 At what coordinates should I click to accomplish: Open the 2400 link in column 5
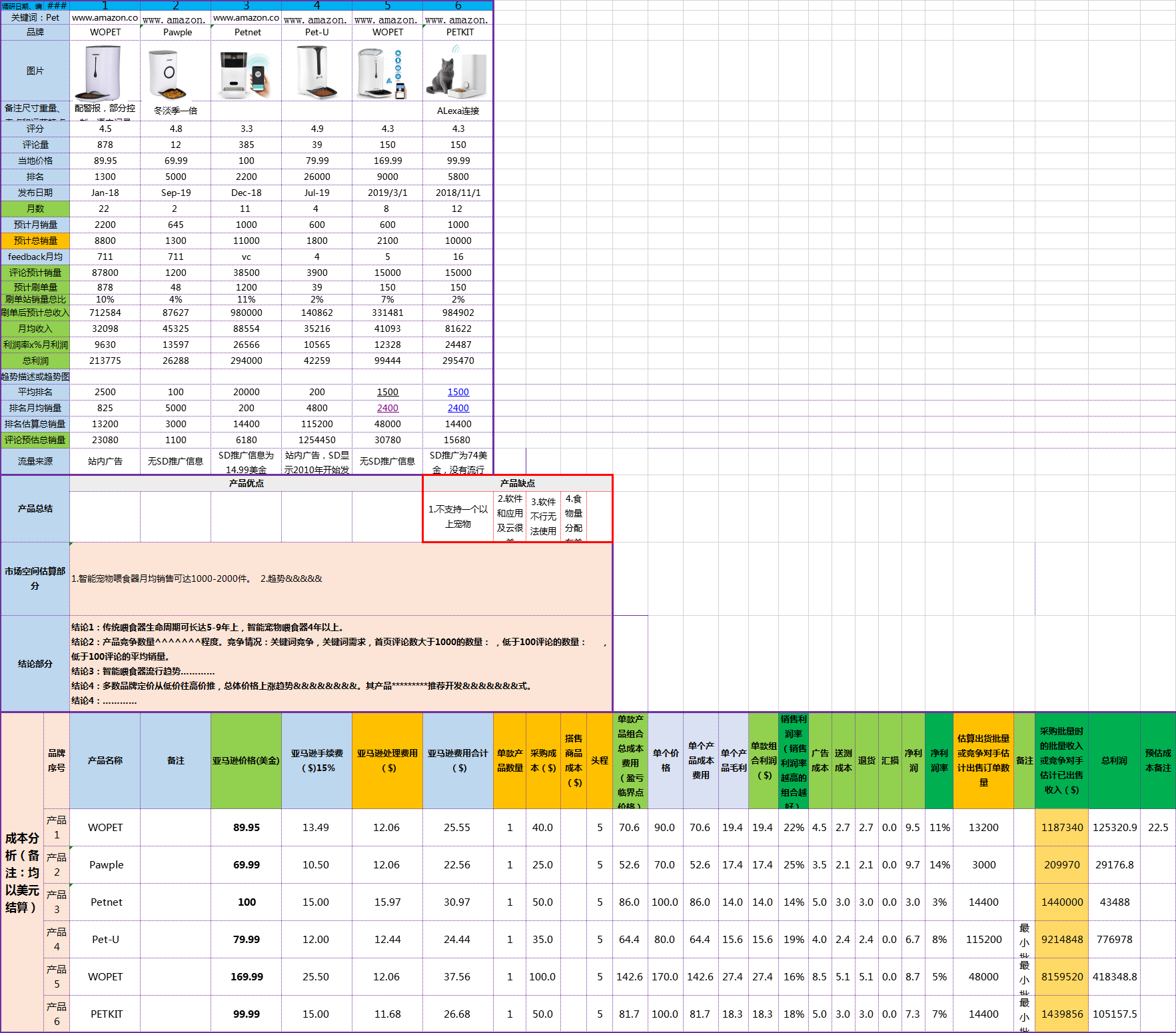coord(388,408)
